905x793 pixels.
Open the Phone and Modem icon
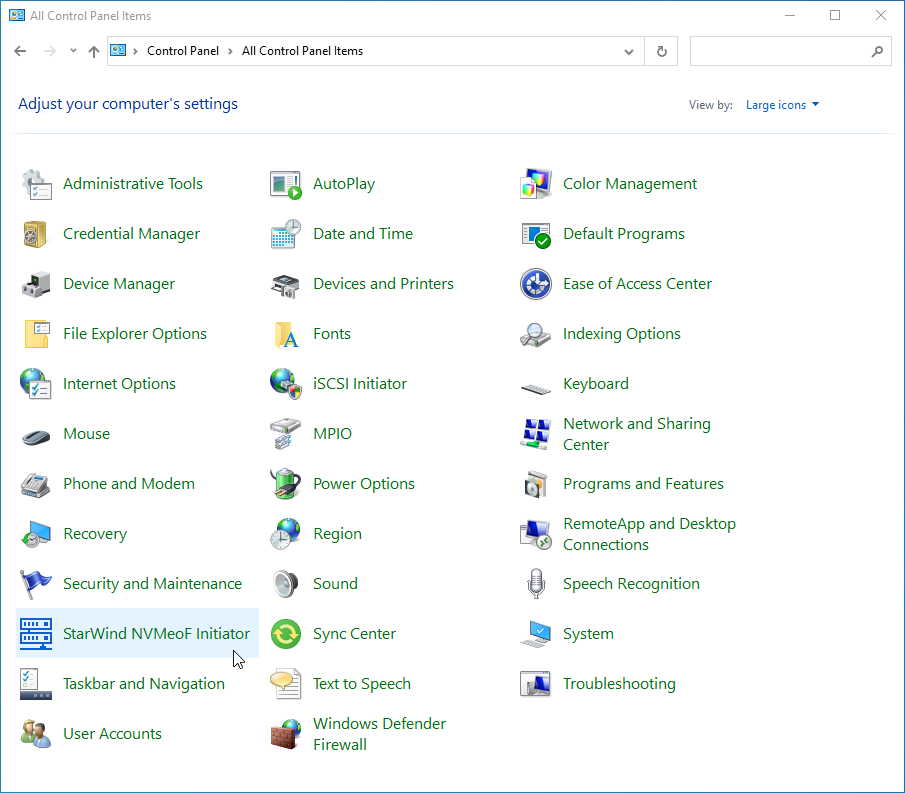[36, 484]
